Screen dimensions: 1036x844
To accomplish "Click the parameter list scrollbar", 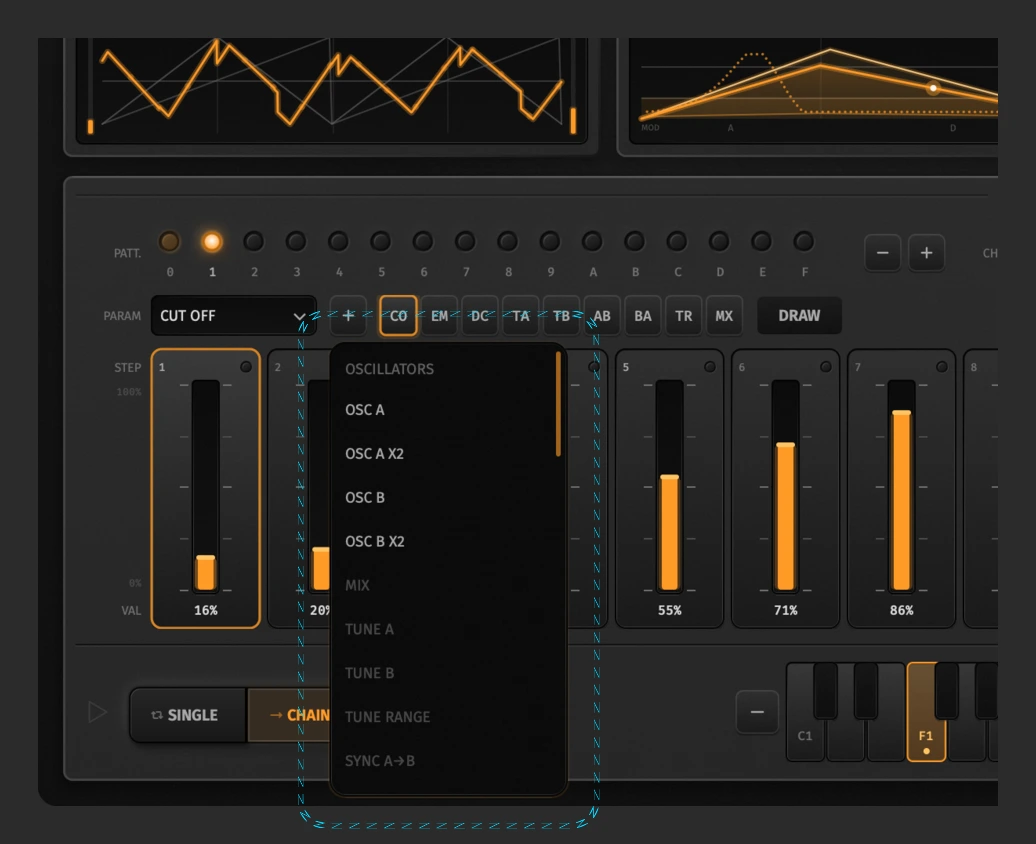I will tap(558, 404).
